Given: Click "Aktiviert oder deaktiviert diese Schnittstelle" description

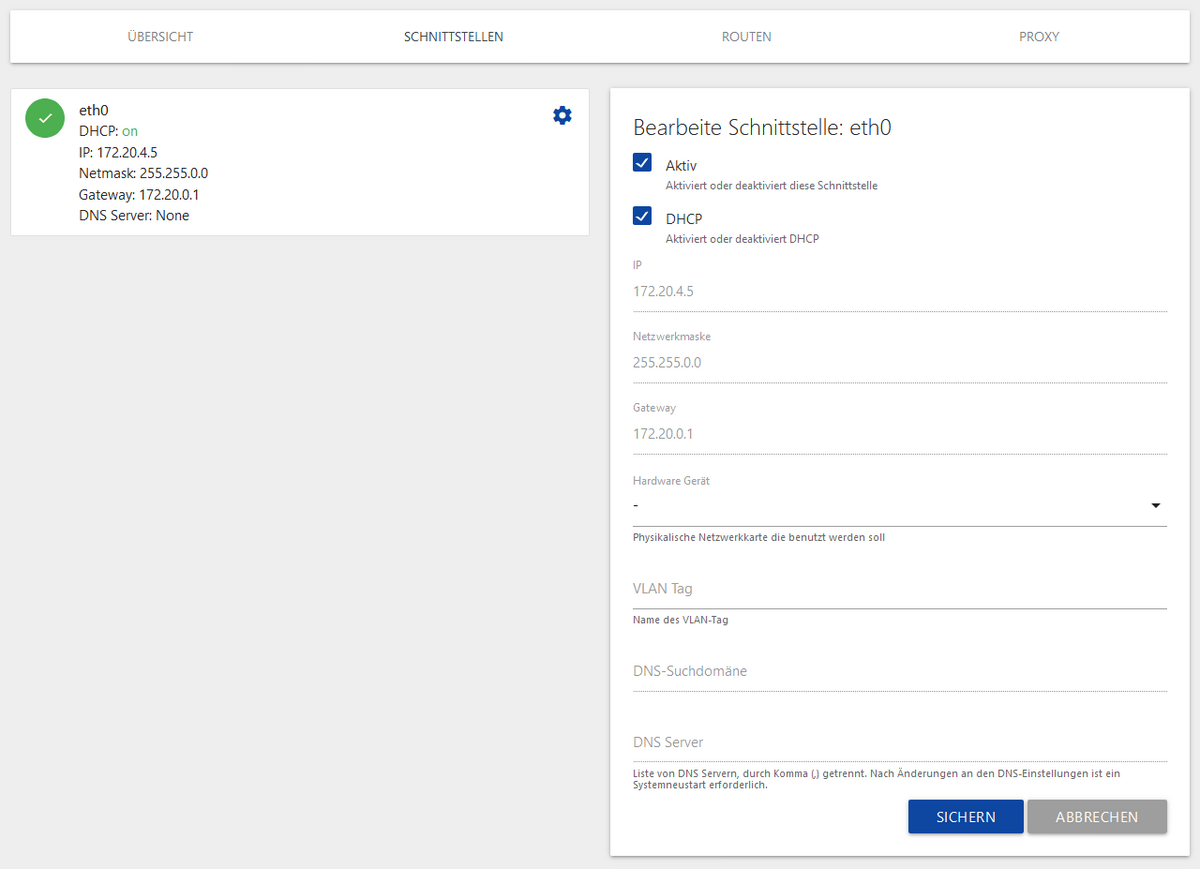Looking at the screenshot, I should (772, 186).
